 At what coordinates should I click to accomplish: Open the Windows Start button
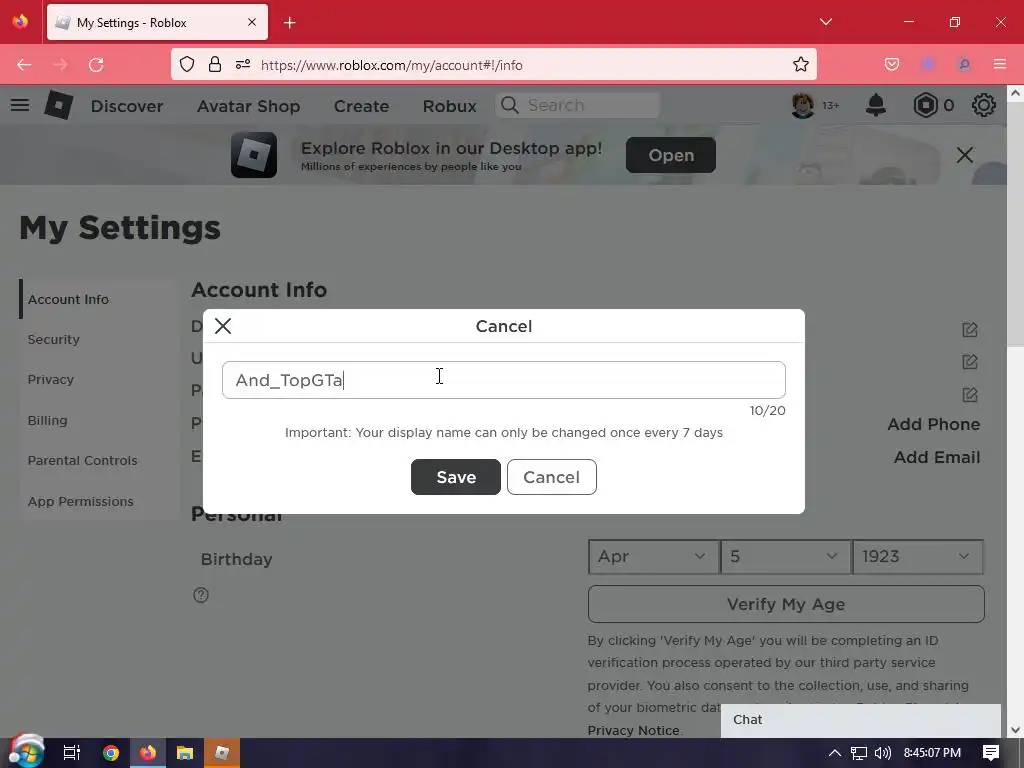[26, 751]
